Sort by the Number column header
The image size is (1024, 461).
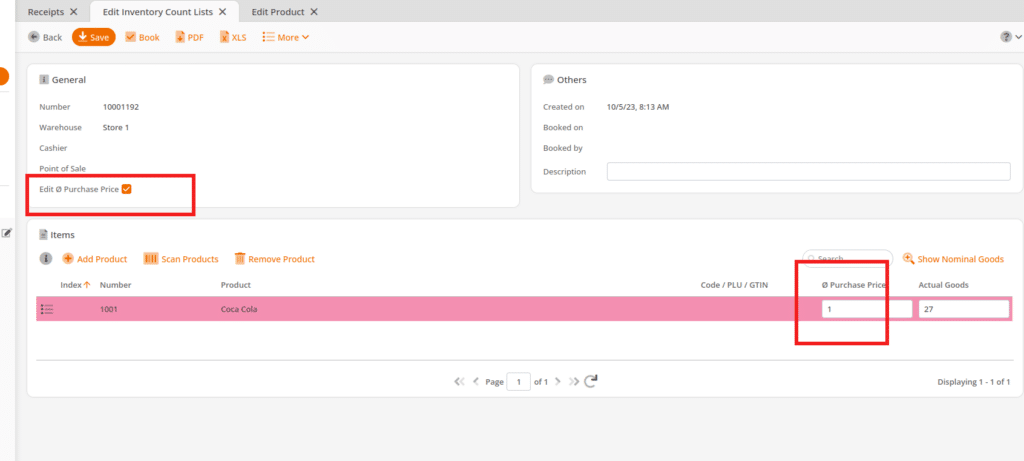pyautogui.click(x=116, y=285)
